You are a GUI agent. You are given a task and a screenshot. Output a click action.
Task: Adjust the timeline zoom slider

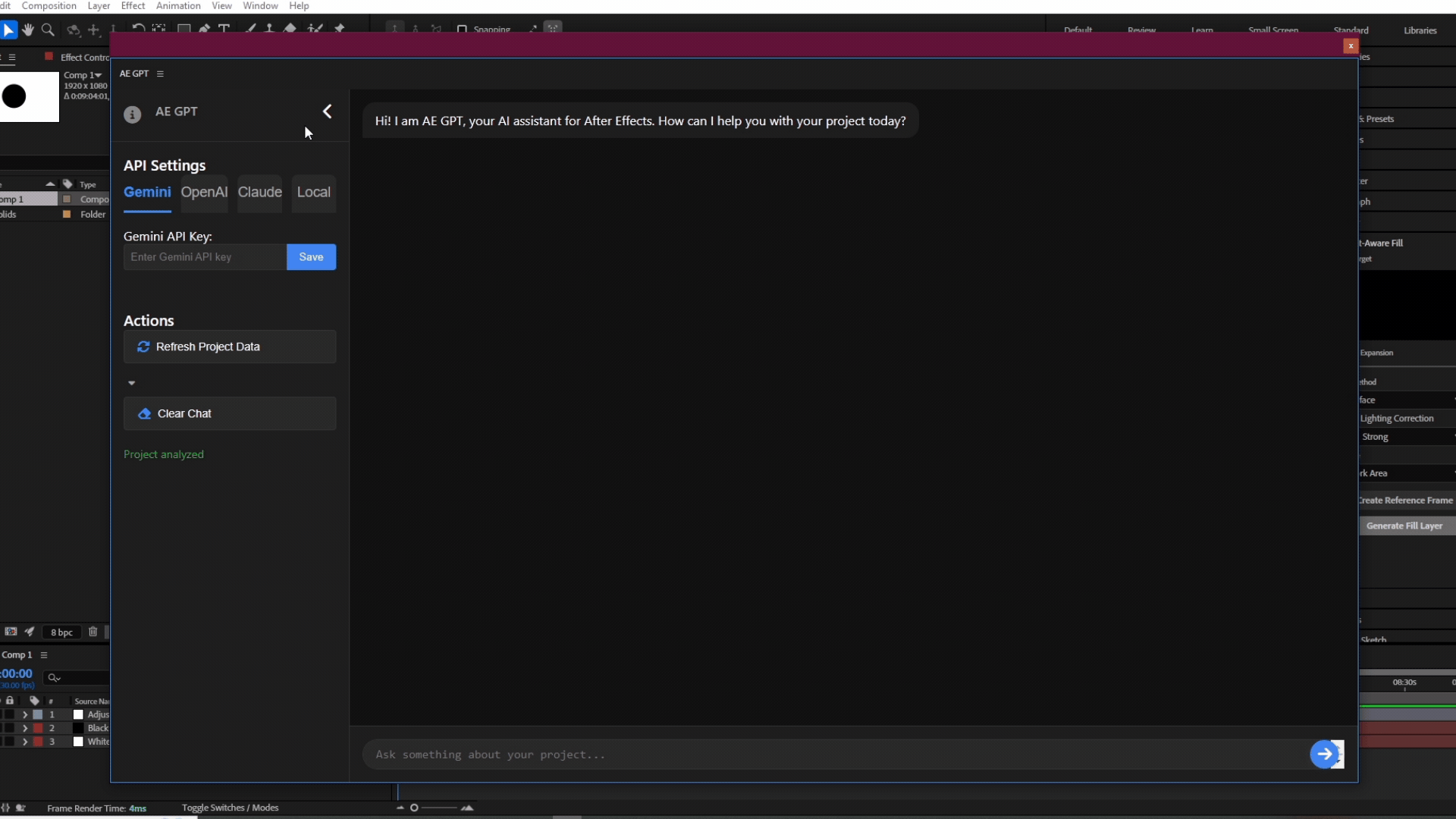(x=433, y=808)
